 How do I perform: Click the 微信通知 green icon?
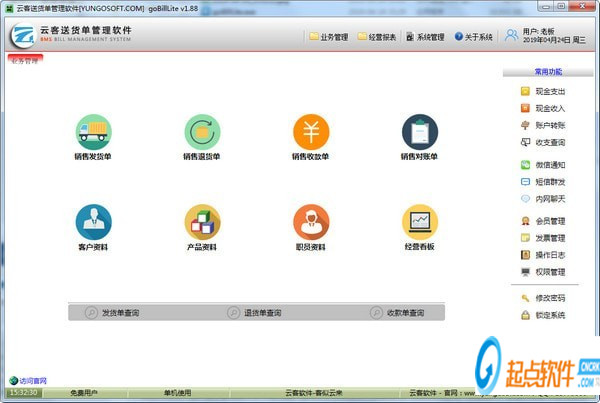pos(525,165)
